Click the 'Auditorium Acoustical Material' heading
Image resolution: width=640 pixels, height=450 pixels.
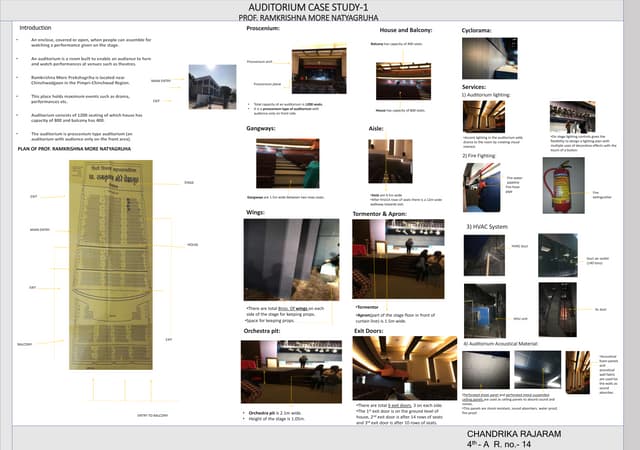[x=503, y=343]
